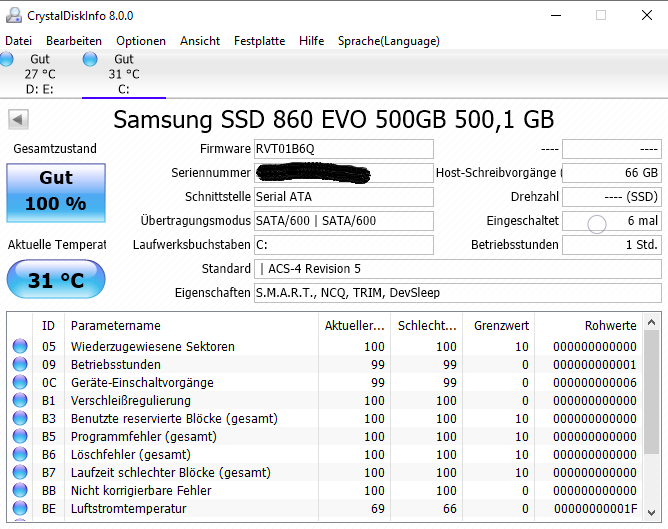This screenshot has width=668, height=529.
Task: Click status orb for Benutzte reservierte Blöcke row
Action: pos(20,418)
